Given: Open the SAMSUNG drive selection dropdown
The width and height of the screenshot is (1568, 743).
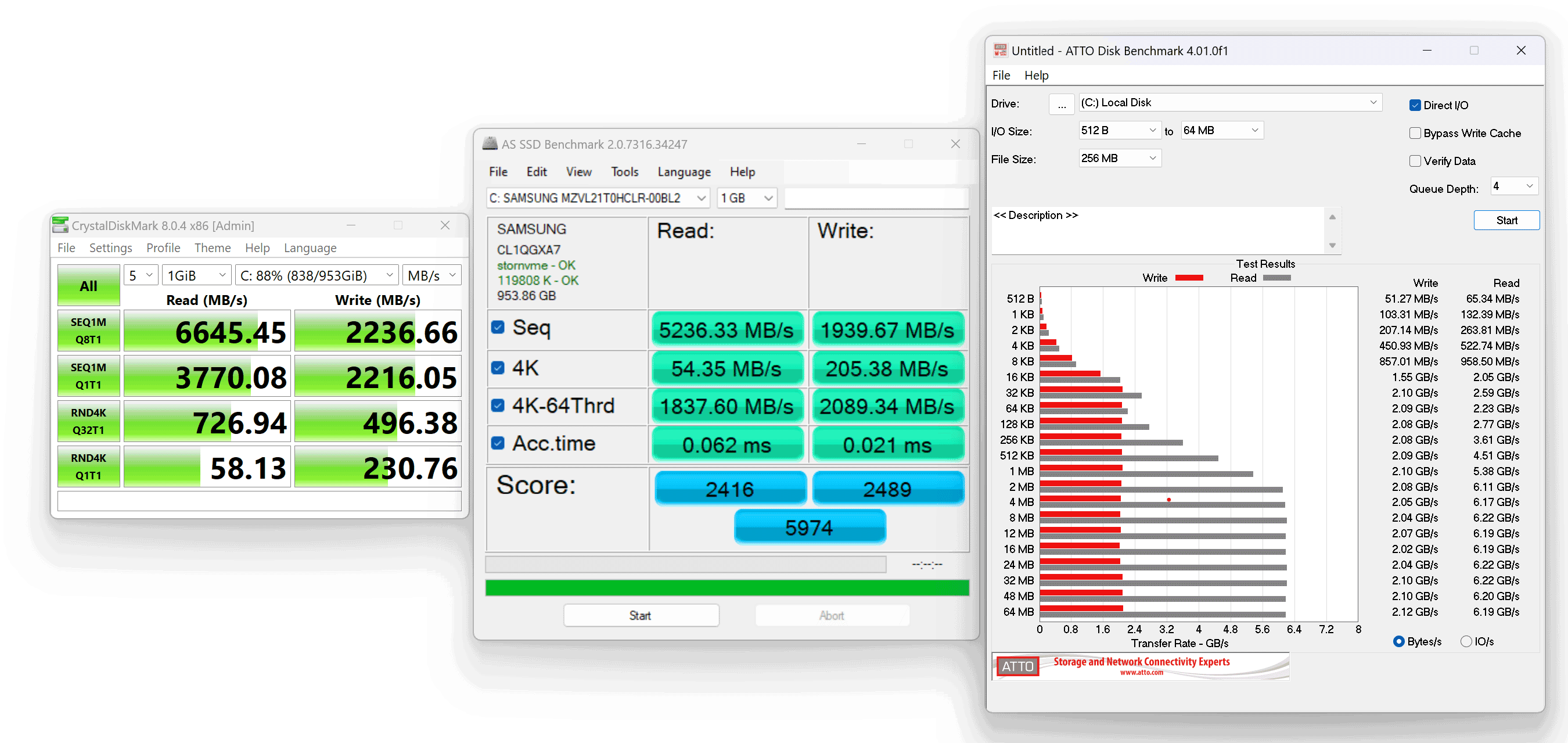Looking at the screenshot, I should pos(598,199).
